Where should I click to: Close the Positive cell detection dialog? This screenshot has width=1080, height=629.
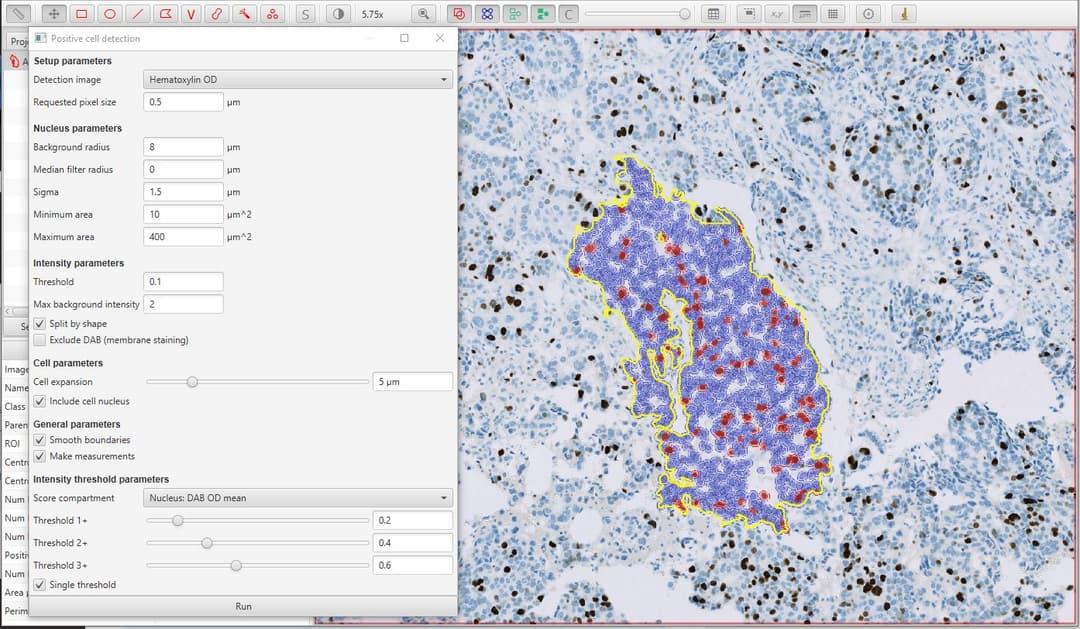coord(440,38)
